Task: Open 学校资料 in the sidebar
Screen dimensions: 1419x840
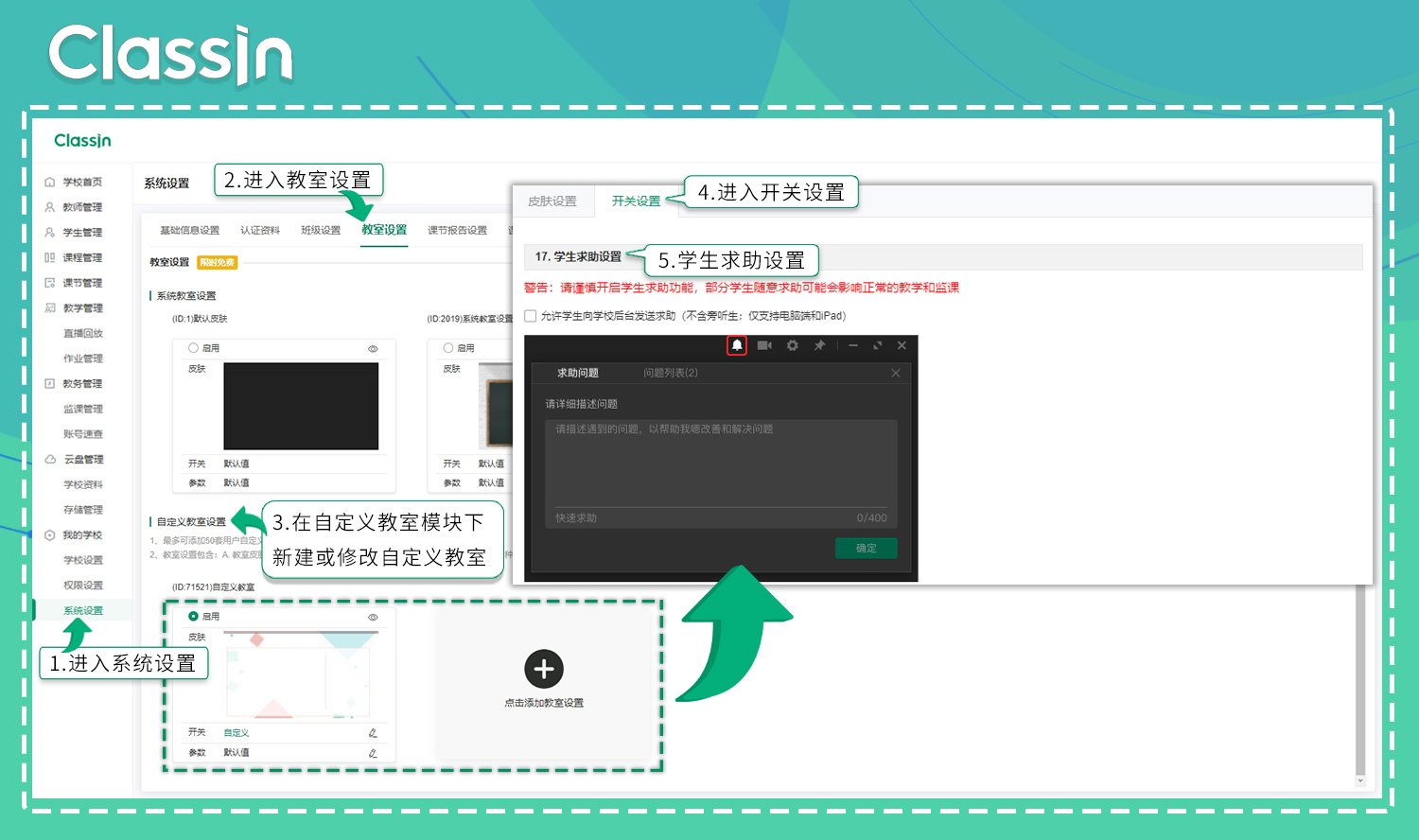Action: coord(83,484)
